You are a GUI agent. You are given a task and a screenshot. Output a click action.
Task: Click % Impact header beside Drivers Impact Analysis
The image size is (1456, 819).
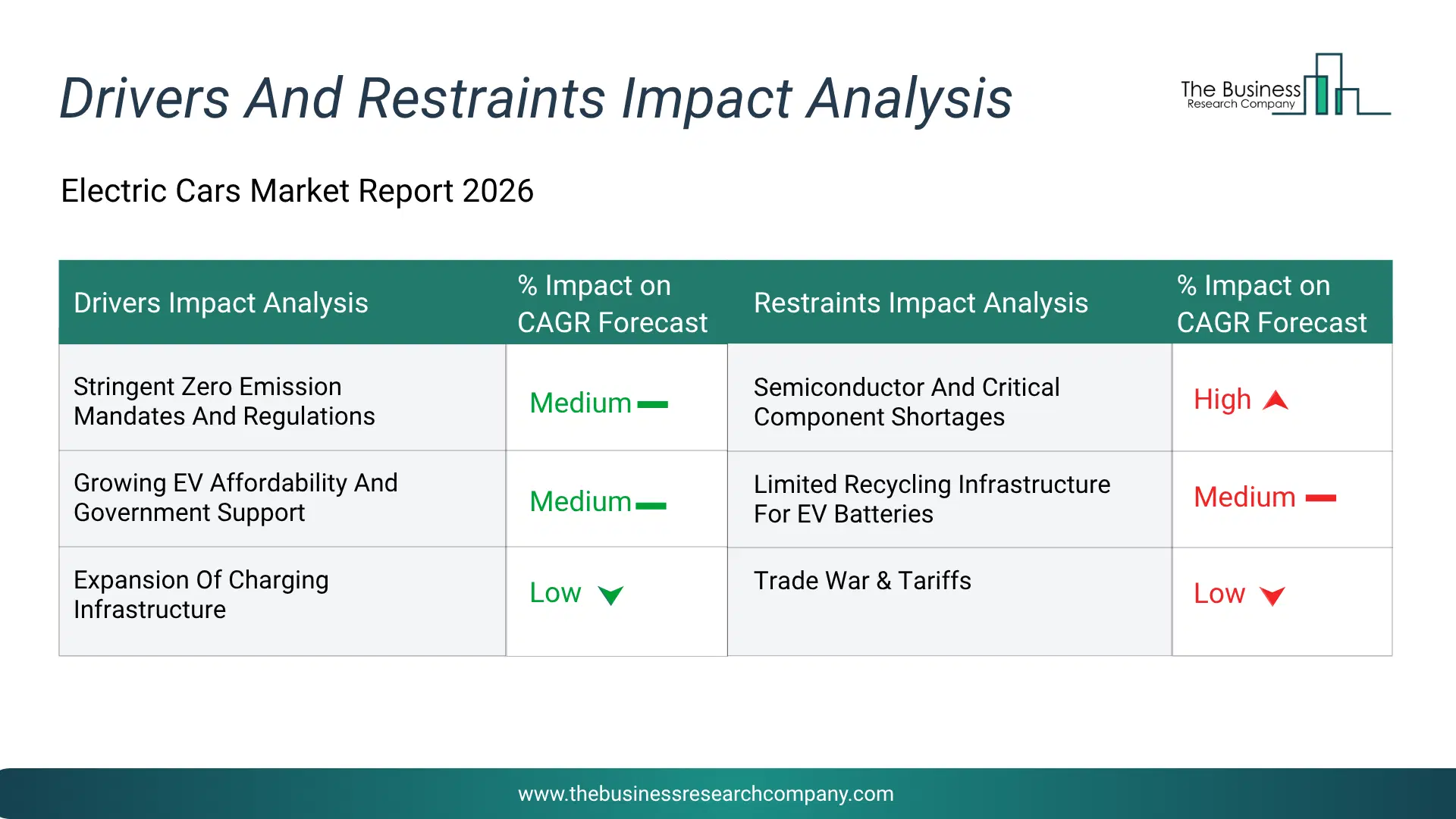tap(613, 304)
